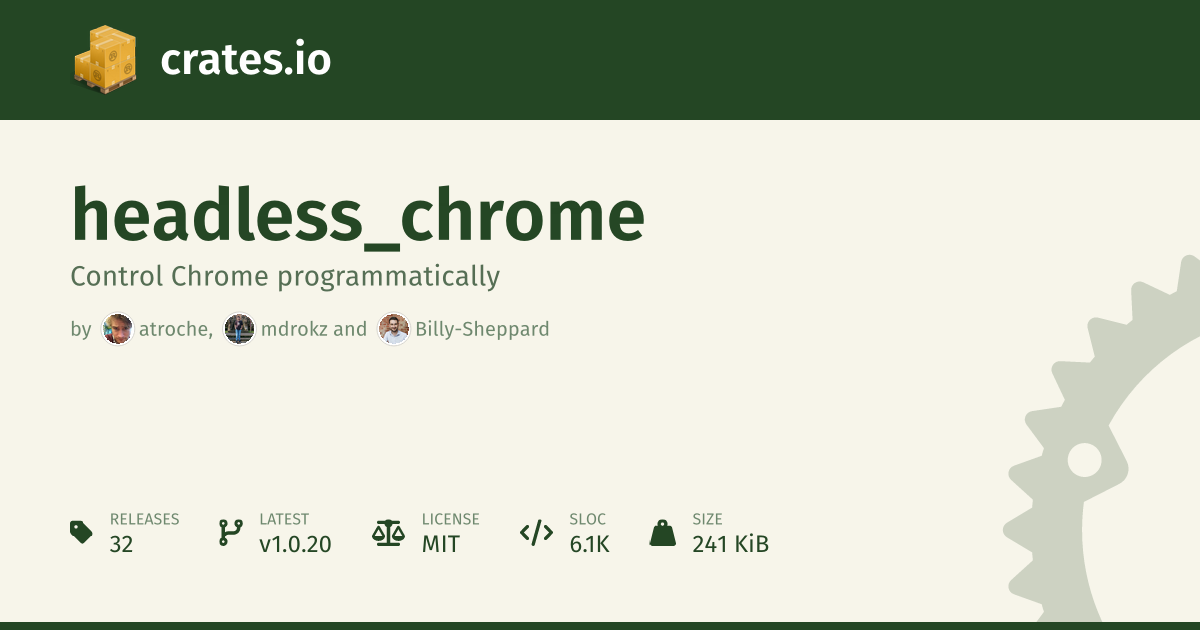
Task: Click the headless_chrome crate title
Action: click(357, 214)
